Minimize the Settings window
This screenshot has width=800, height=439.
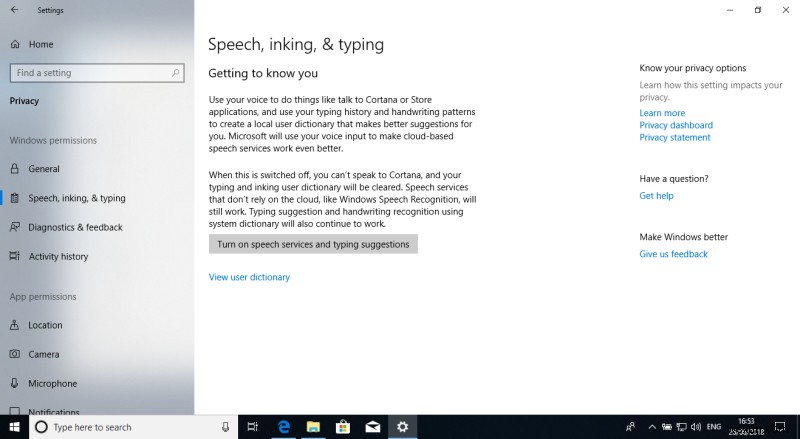point(730,10)
